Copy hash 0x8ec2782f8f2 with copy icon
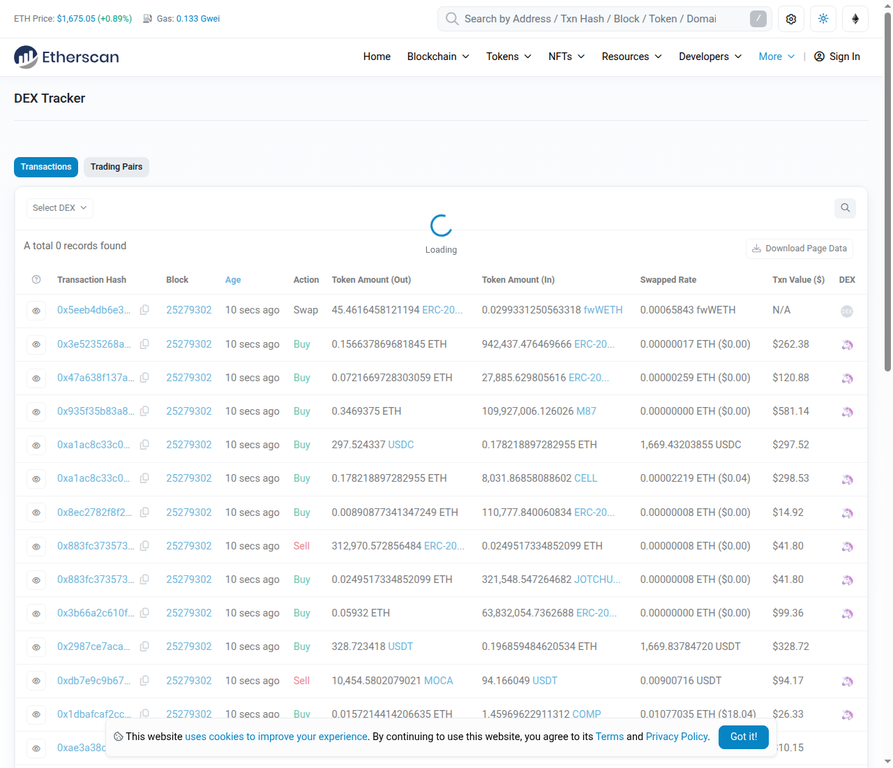893x768 pixels. pos(145,512)
